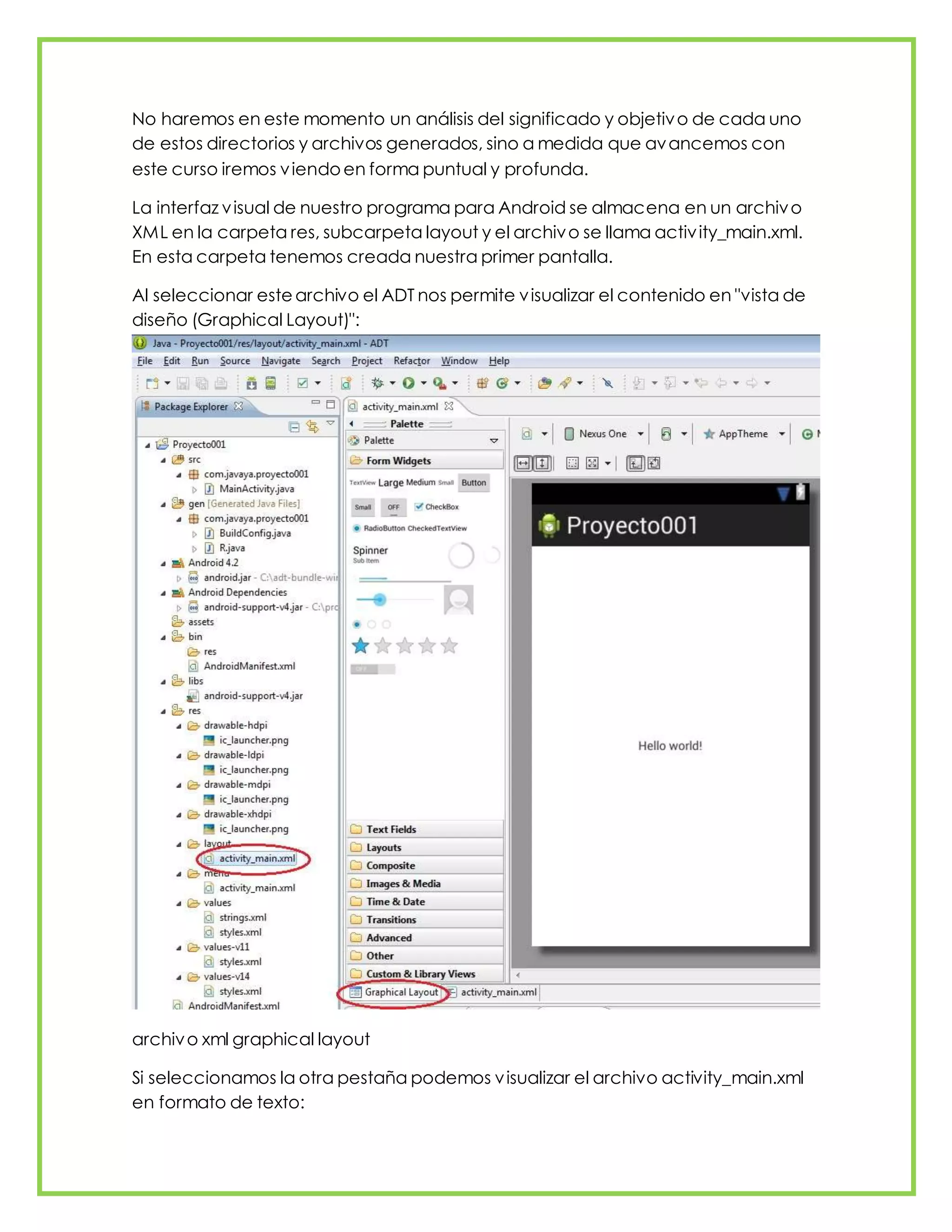Click the horizontal ProgressBar in palette

click(x=404, y=579)
